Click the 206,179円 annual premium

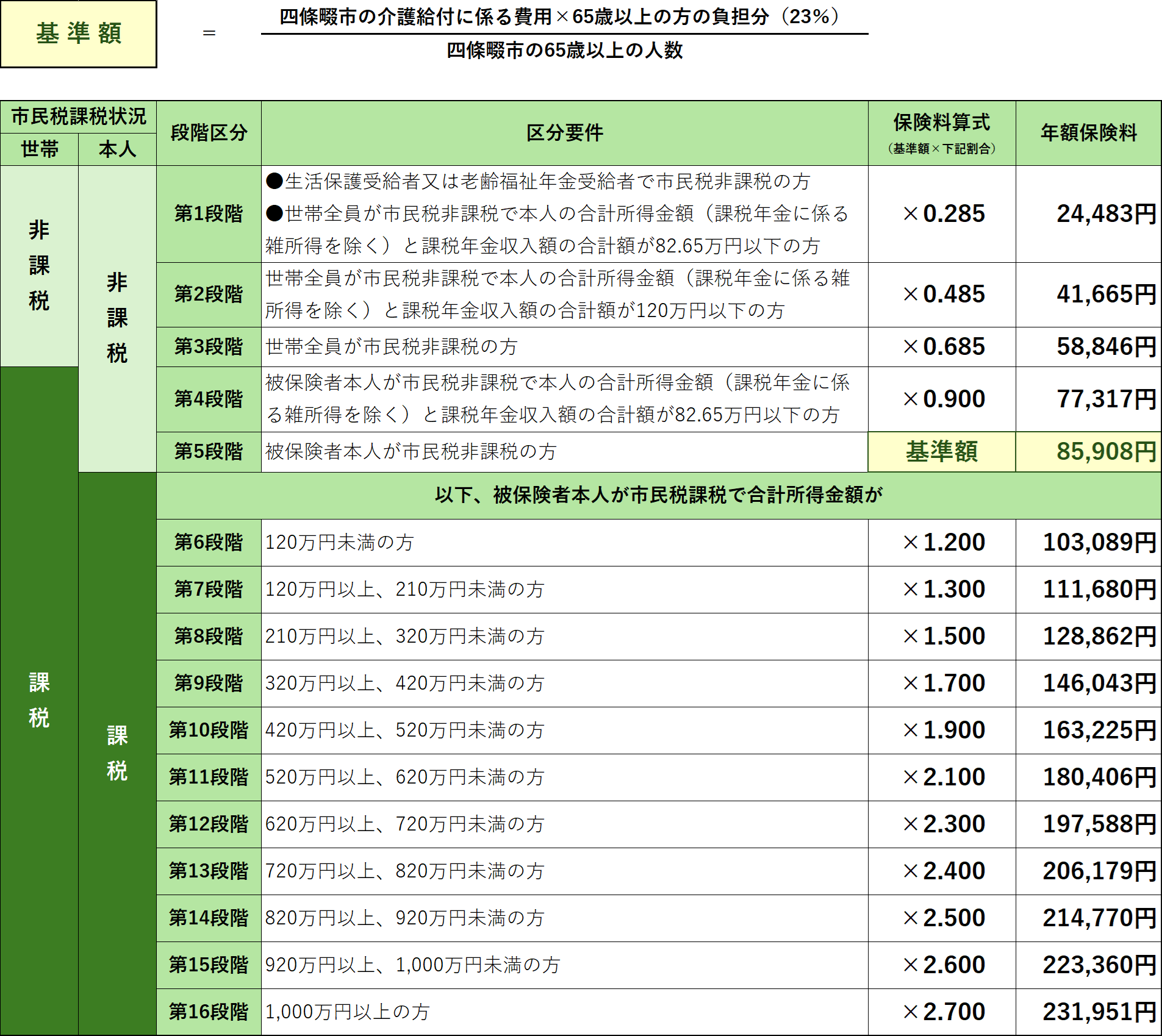pos(1089,871)
